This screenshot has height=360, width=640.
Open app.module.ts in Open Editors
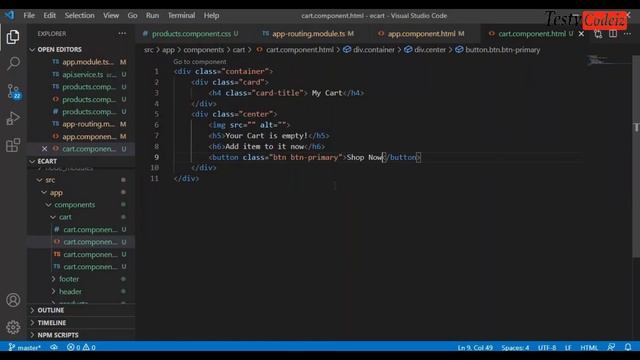pos(81,62)
